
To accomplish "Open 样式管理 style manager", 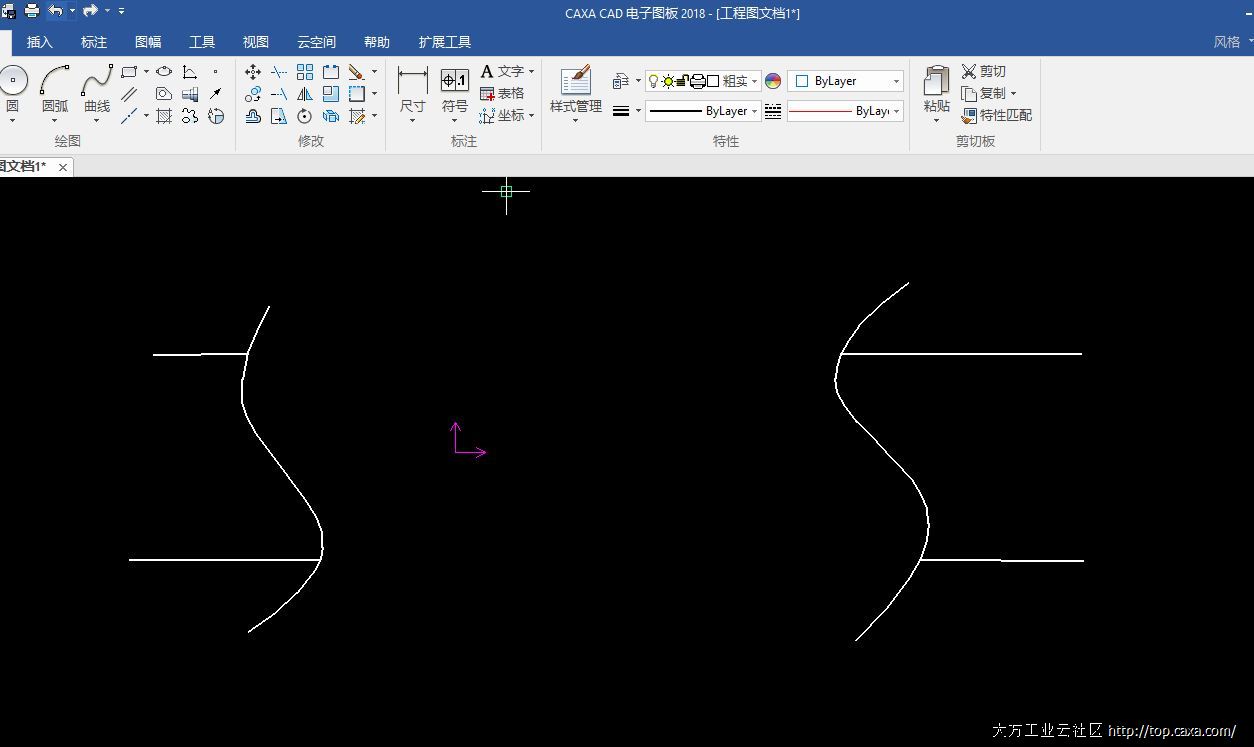I will click(x=576, y=88).
